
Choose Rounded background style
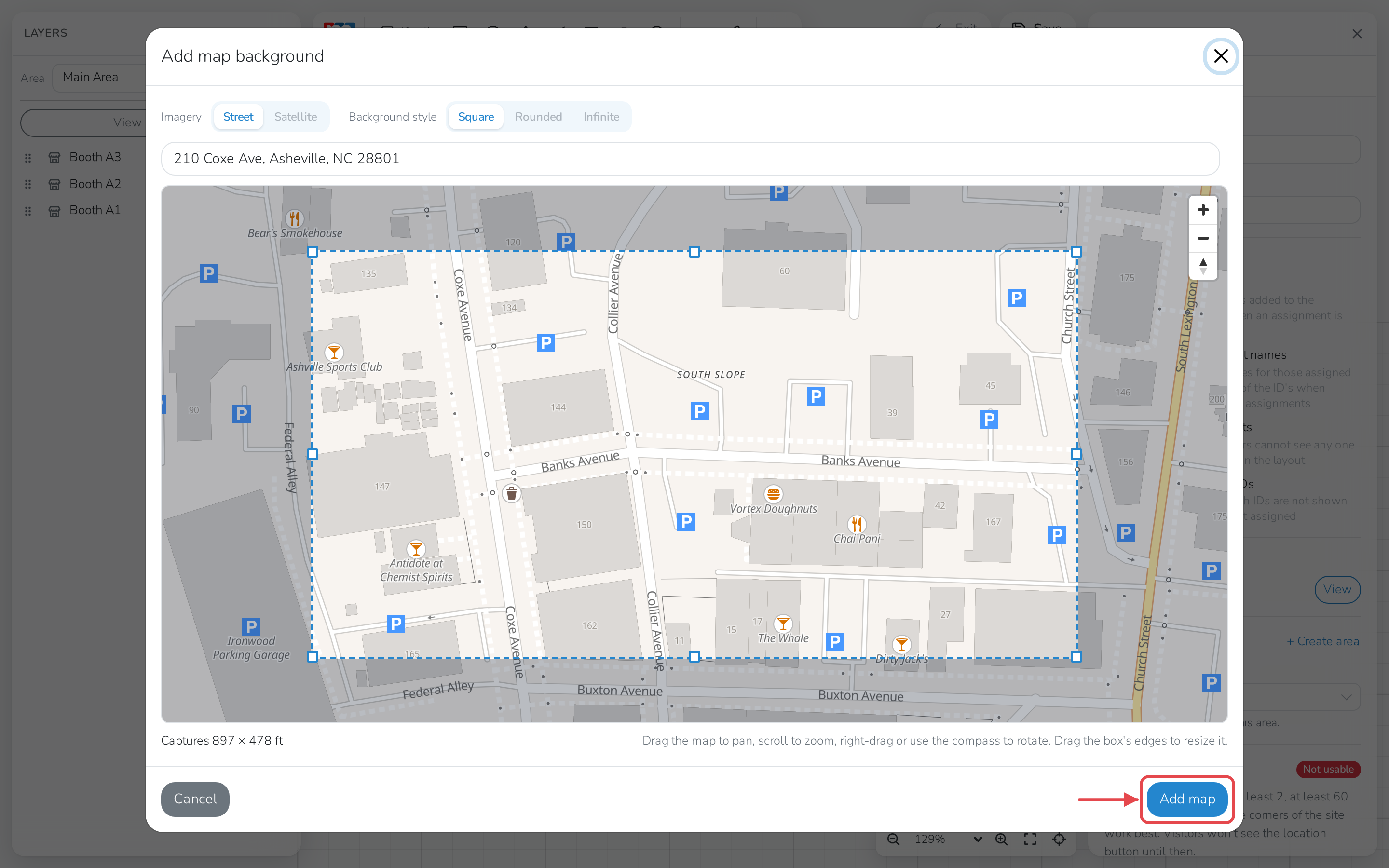[538, 117]
